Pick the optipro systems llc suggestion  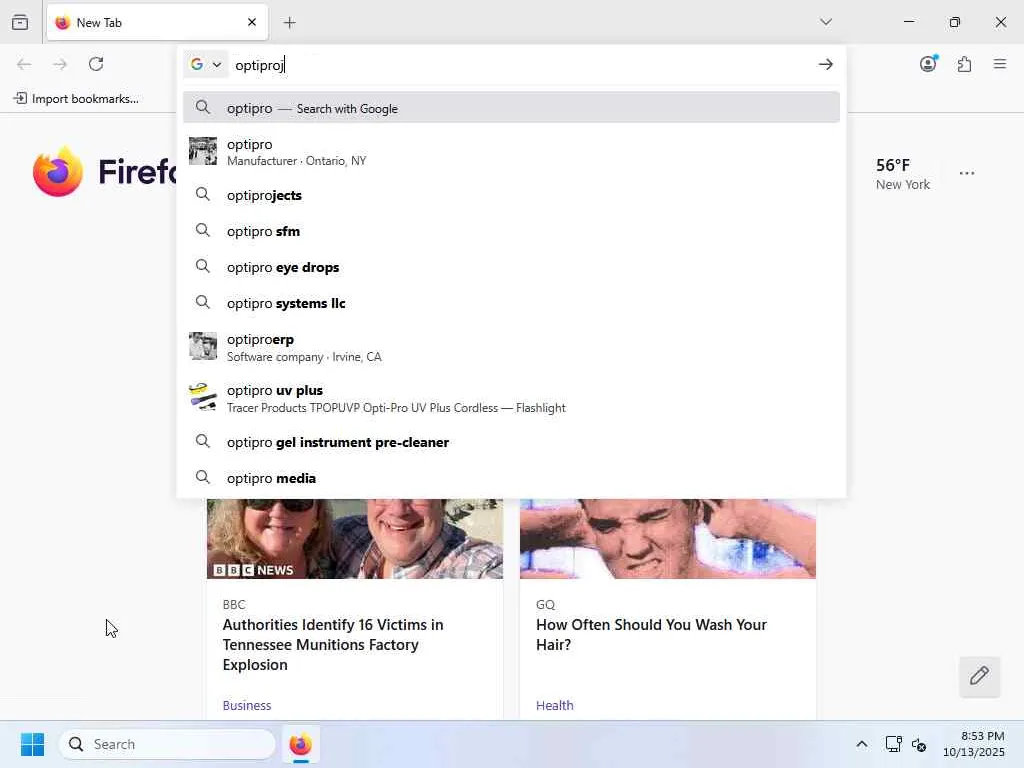(511, 303)
